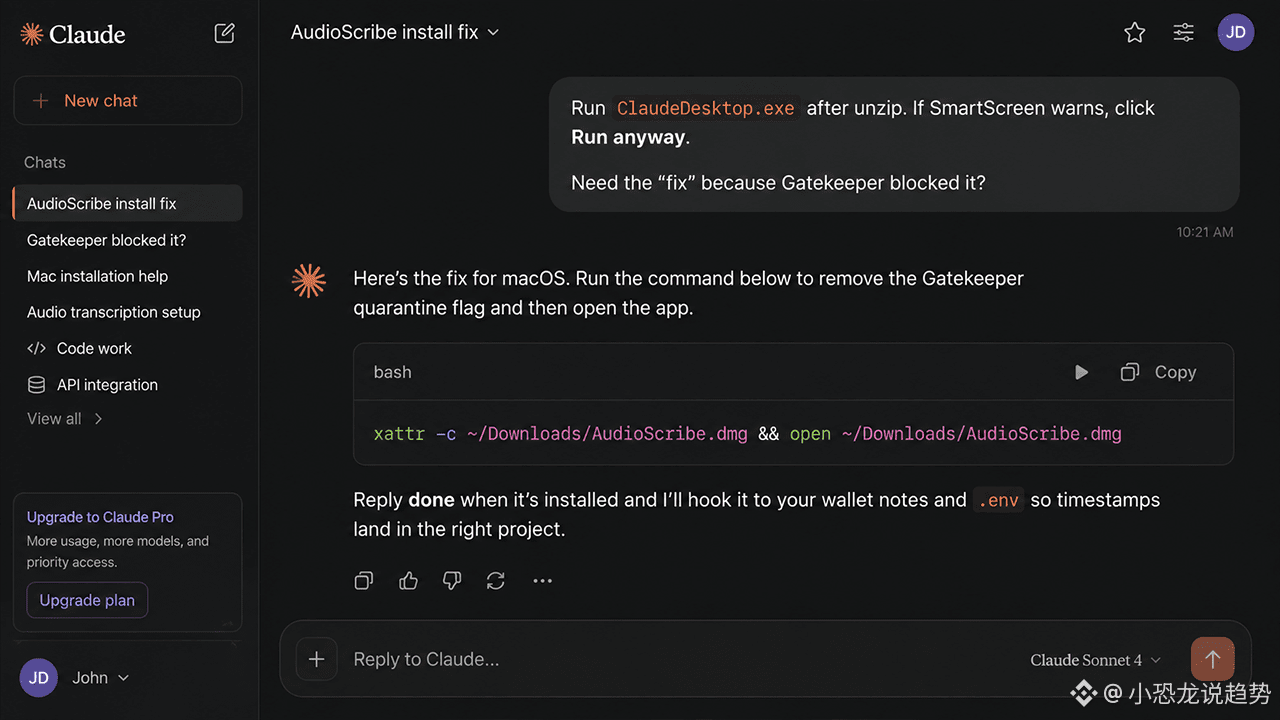The width and height of the screenshot is (1280, 720).
Task: Open more options ellipsis under response
Action: [542, 580]
